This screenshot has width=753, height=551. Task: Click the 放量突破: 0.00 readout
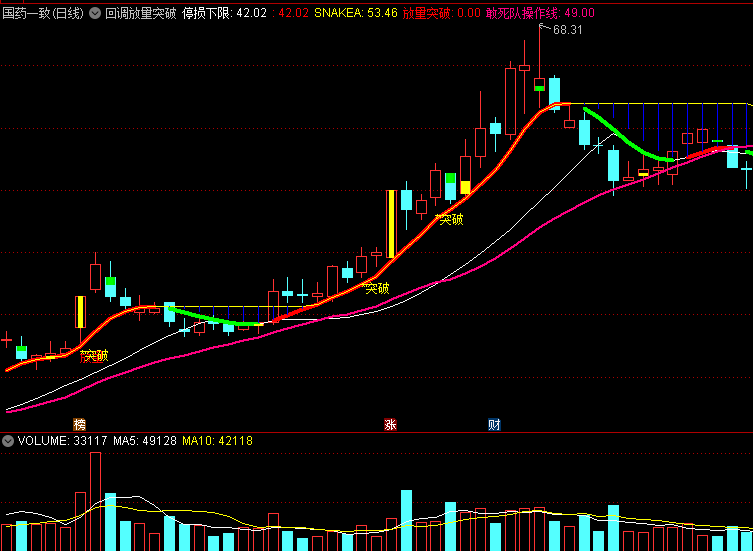(441, 13)
